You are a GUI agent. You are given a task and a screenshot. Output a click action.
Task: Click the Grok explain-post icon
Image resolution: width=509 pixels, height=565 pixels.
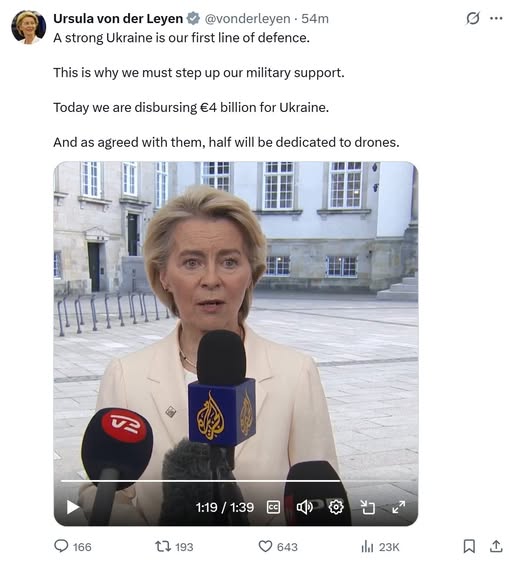click(x=473, y=18)
